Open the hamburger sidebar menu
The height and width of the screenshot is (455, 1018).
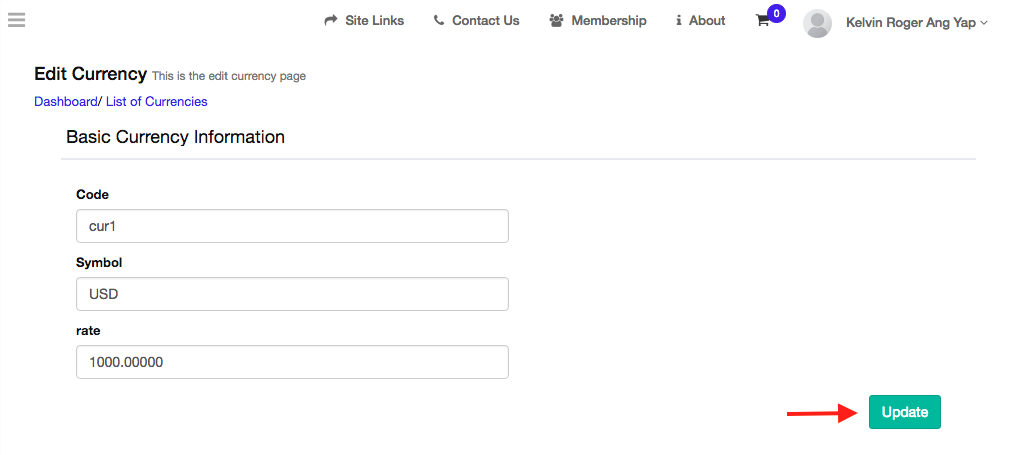(x=16, y=20)
